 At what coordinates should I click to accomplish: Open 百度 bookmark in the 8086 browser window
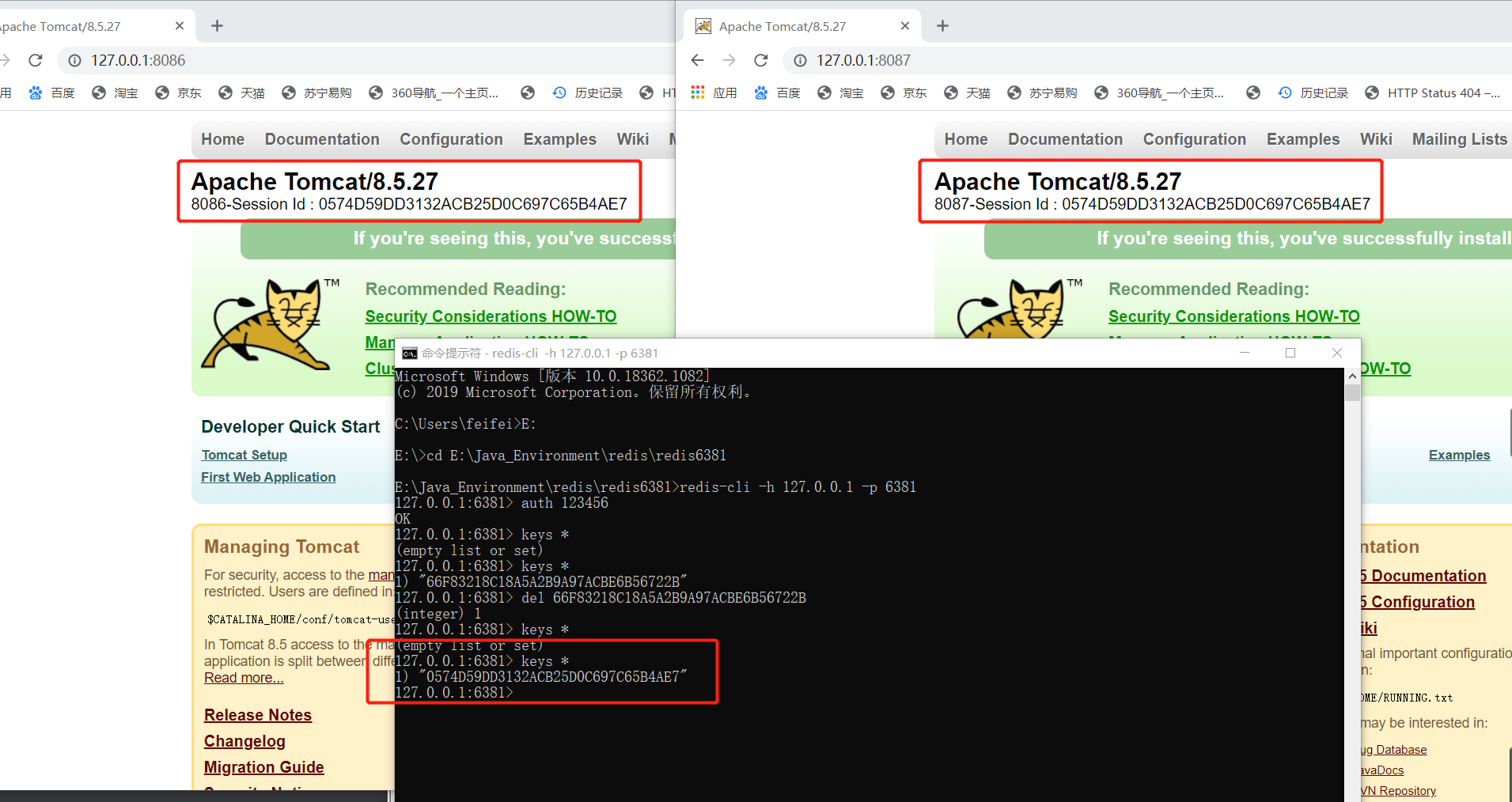tap(51, 93)
